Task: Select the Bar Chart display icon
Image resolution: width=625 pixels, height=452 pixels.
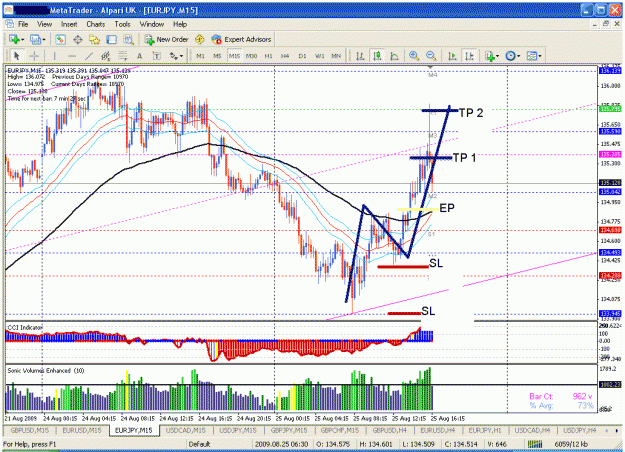Action: coord(360,56)
